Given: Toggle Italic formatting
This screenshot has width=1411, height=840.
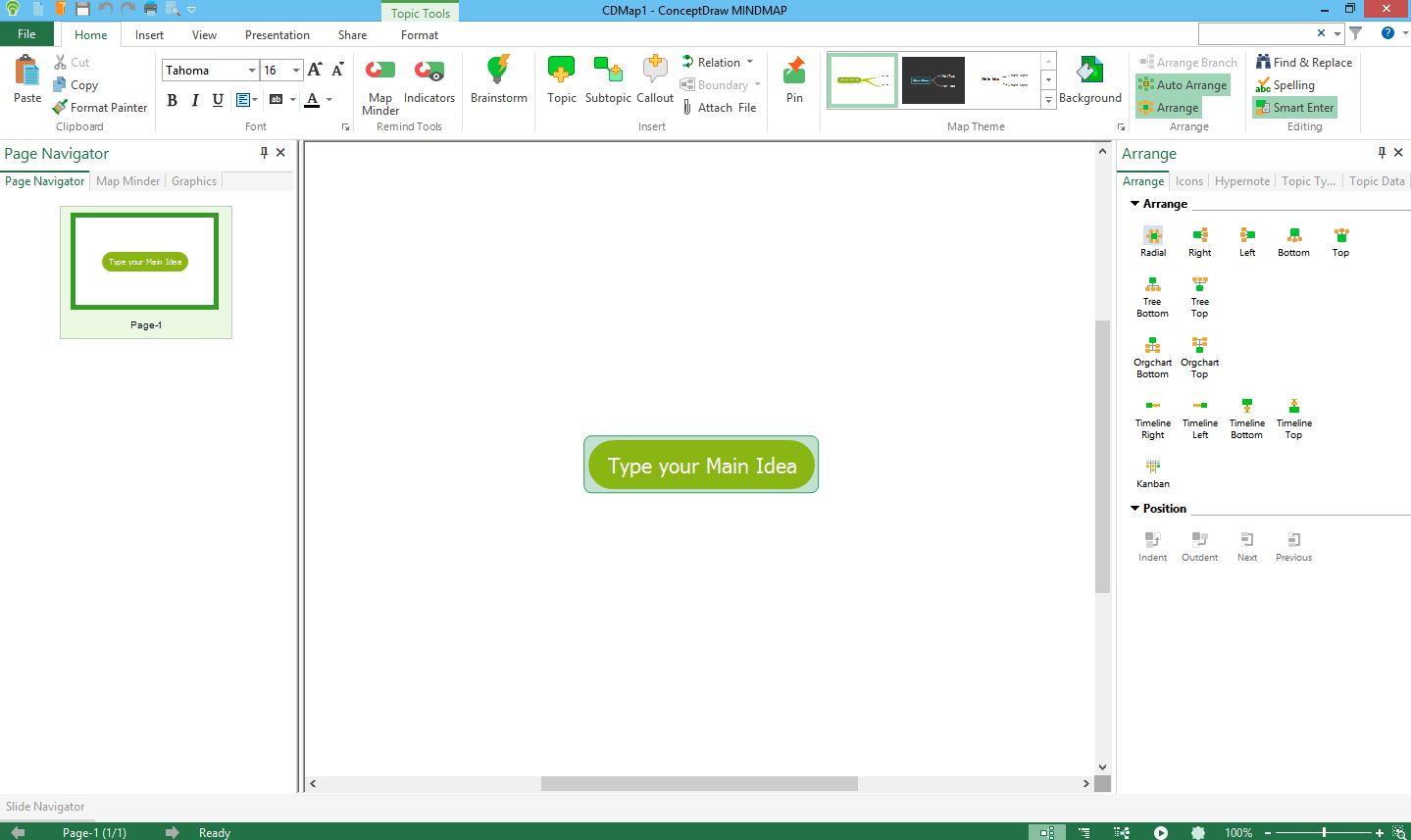Looking at the screenshot, I should 195,100.
